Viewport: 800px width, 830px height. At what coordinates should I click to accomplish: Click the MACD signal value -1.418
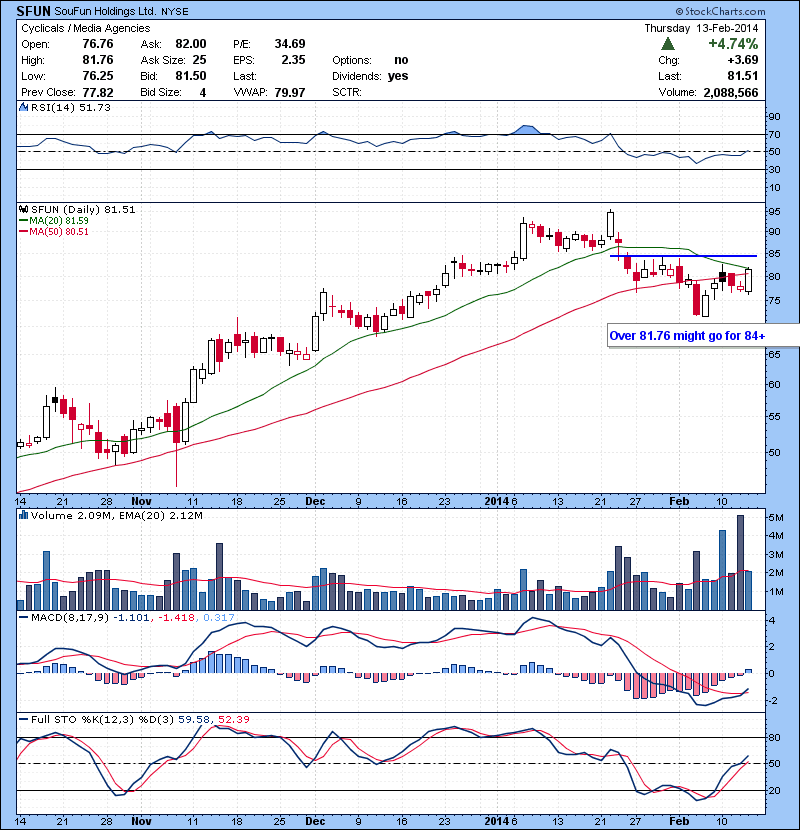pos(176,617)
